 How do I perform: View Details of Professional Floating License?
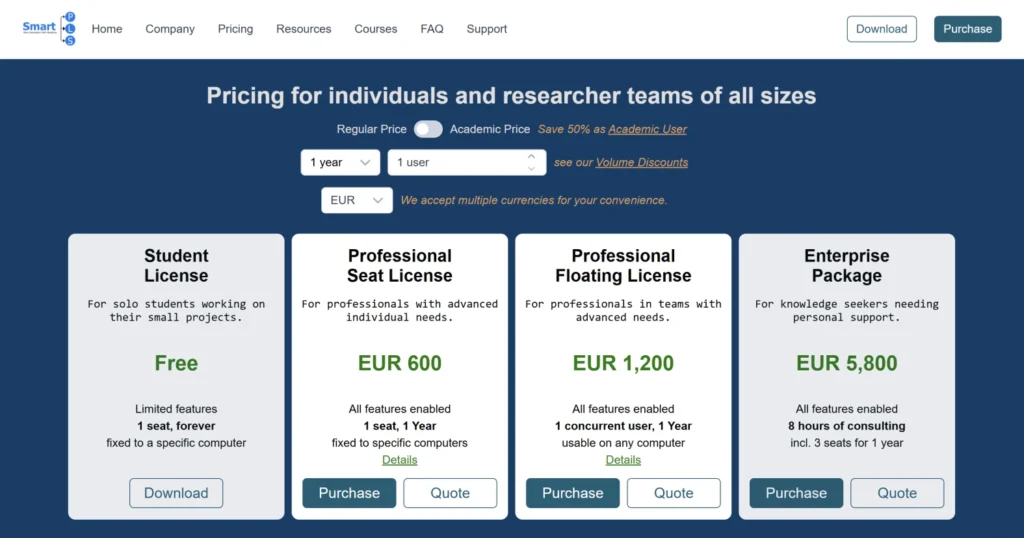click(623, 460)
